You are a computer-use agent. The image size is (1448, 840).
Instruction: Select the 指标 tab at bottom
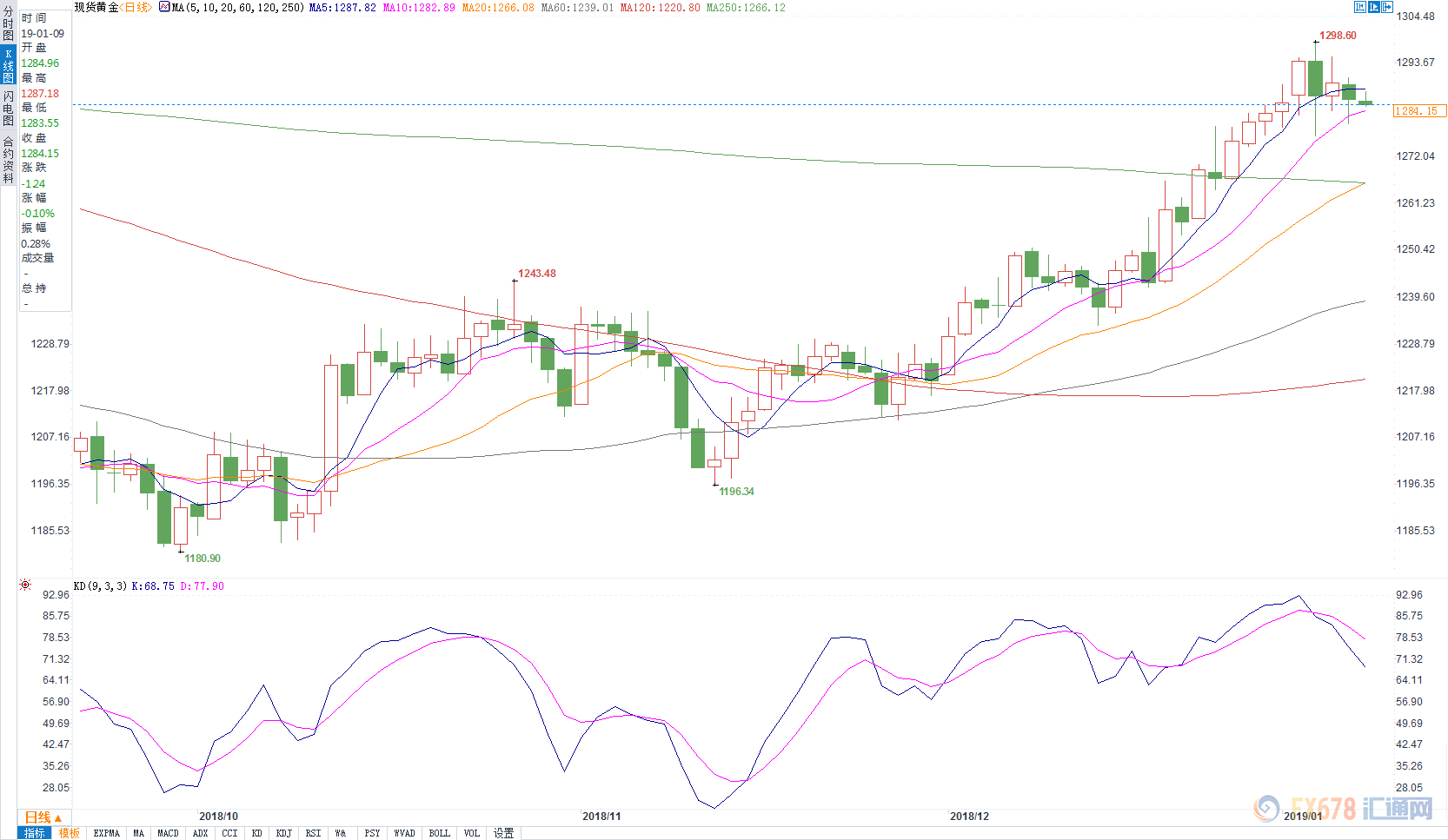pyautogui.click(x=35, y=833)
